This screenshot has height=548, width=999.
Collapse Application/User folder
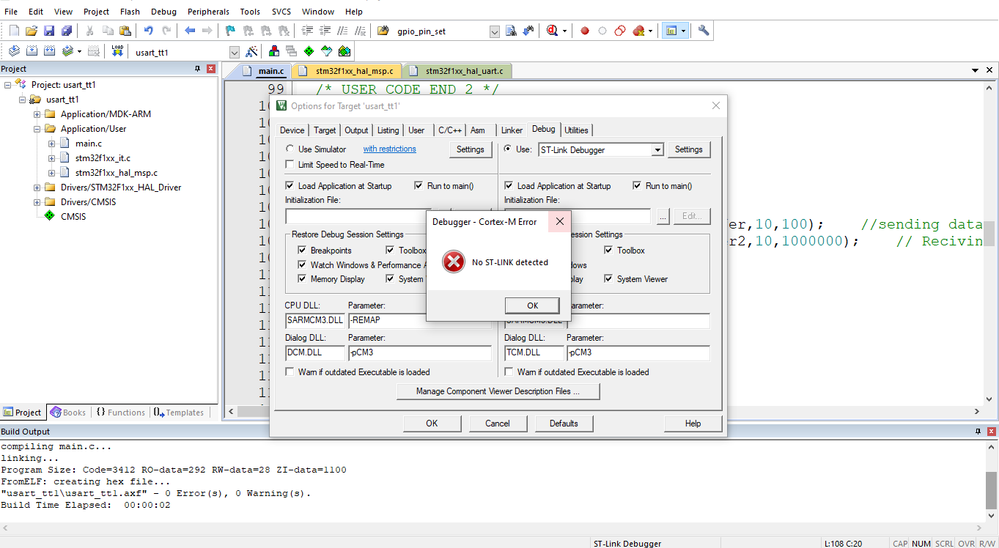(x=37, y=129)
